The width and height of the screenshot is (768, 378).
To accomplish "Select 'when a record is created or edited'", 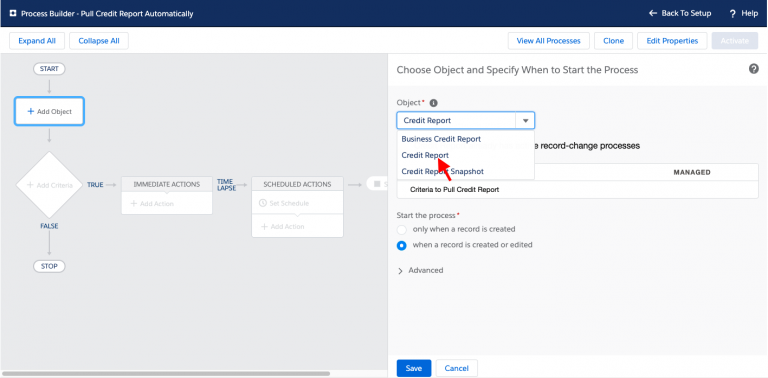I will (x=402, y=245).
